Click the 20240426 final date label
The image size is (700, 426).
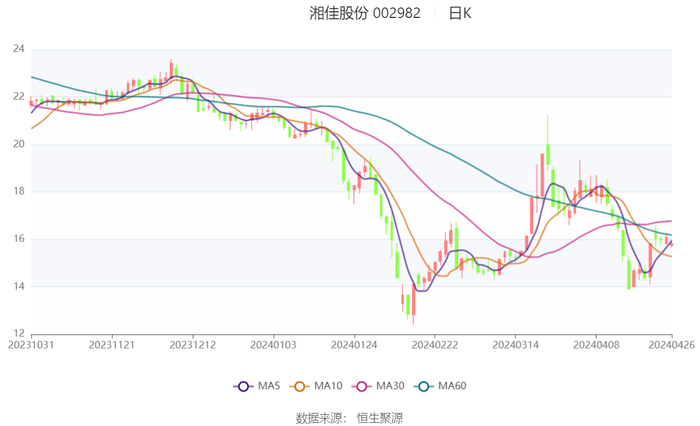(x=671, y=343)
